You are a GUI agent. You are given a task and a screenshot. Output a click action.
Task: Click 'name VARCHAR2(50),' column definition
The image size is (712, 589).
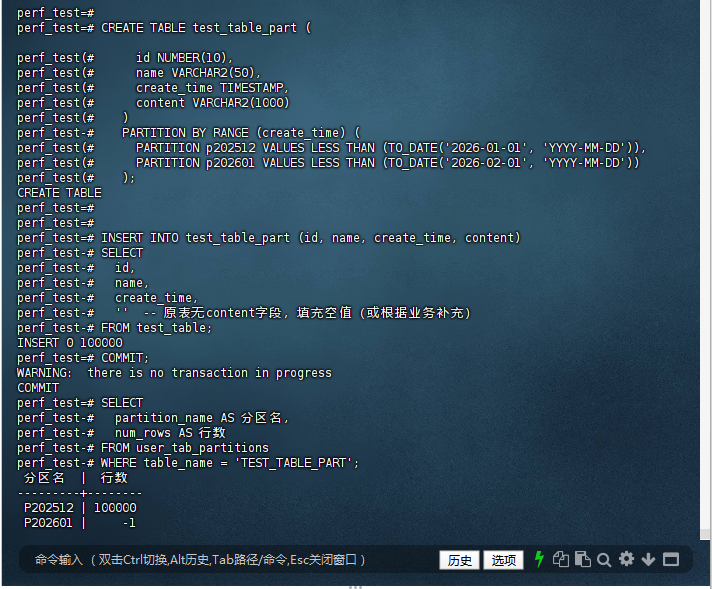pyautogui.click(x=198, y=73)
